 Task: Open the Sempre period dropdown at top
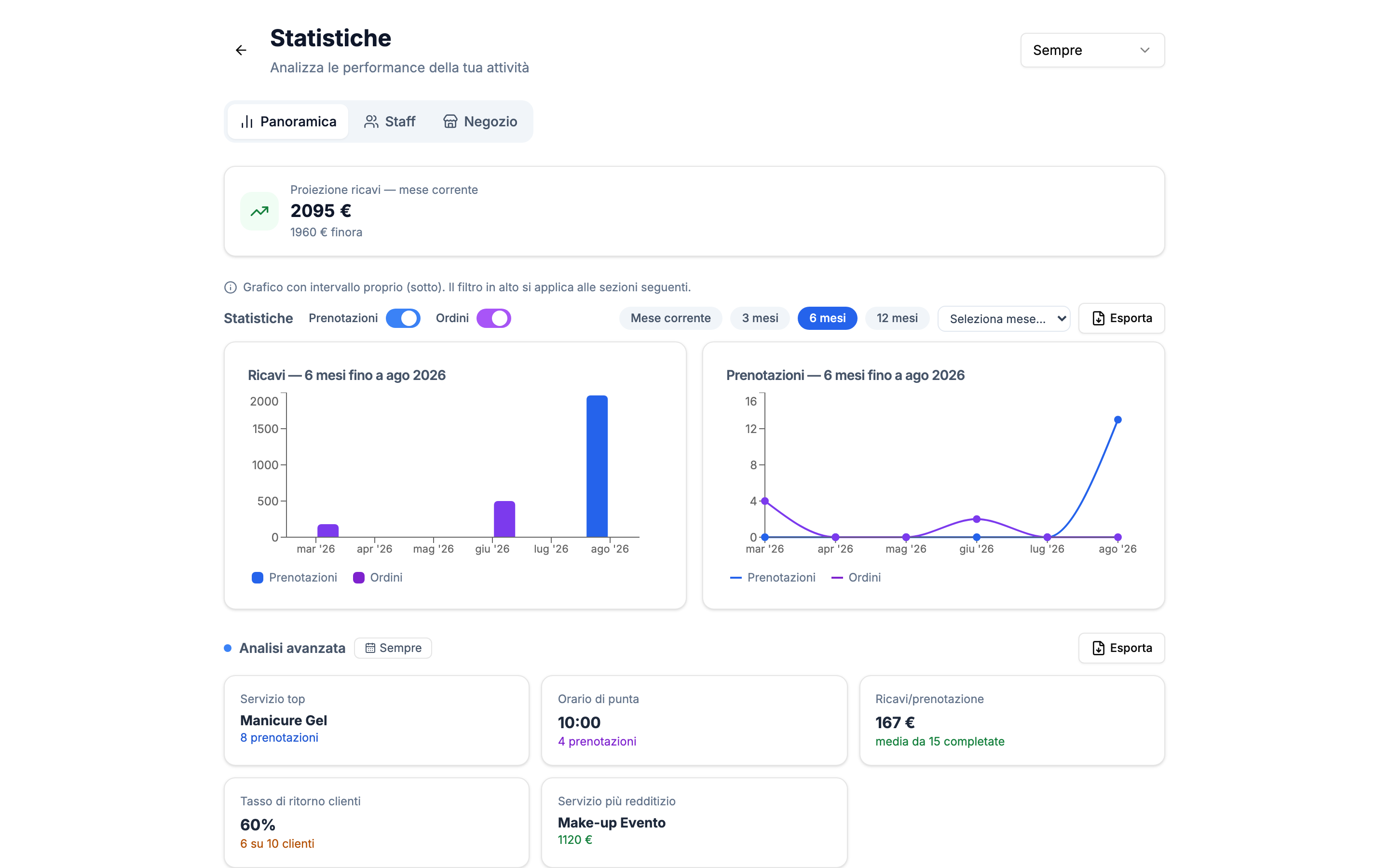(1092, 51)
